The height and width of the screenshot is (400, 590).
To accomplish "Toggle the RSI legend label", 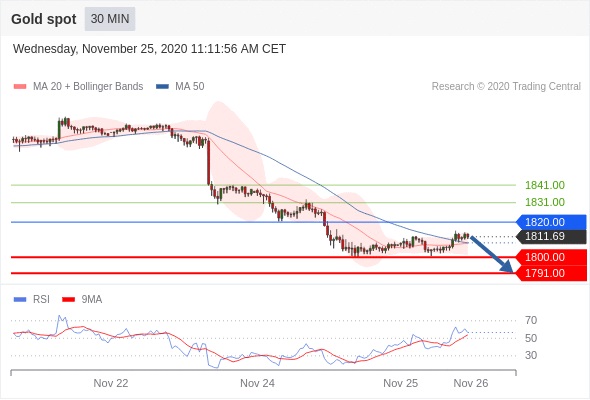I will tap(41, 300).
